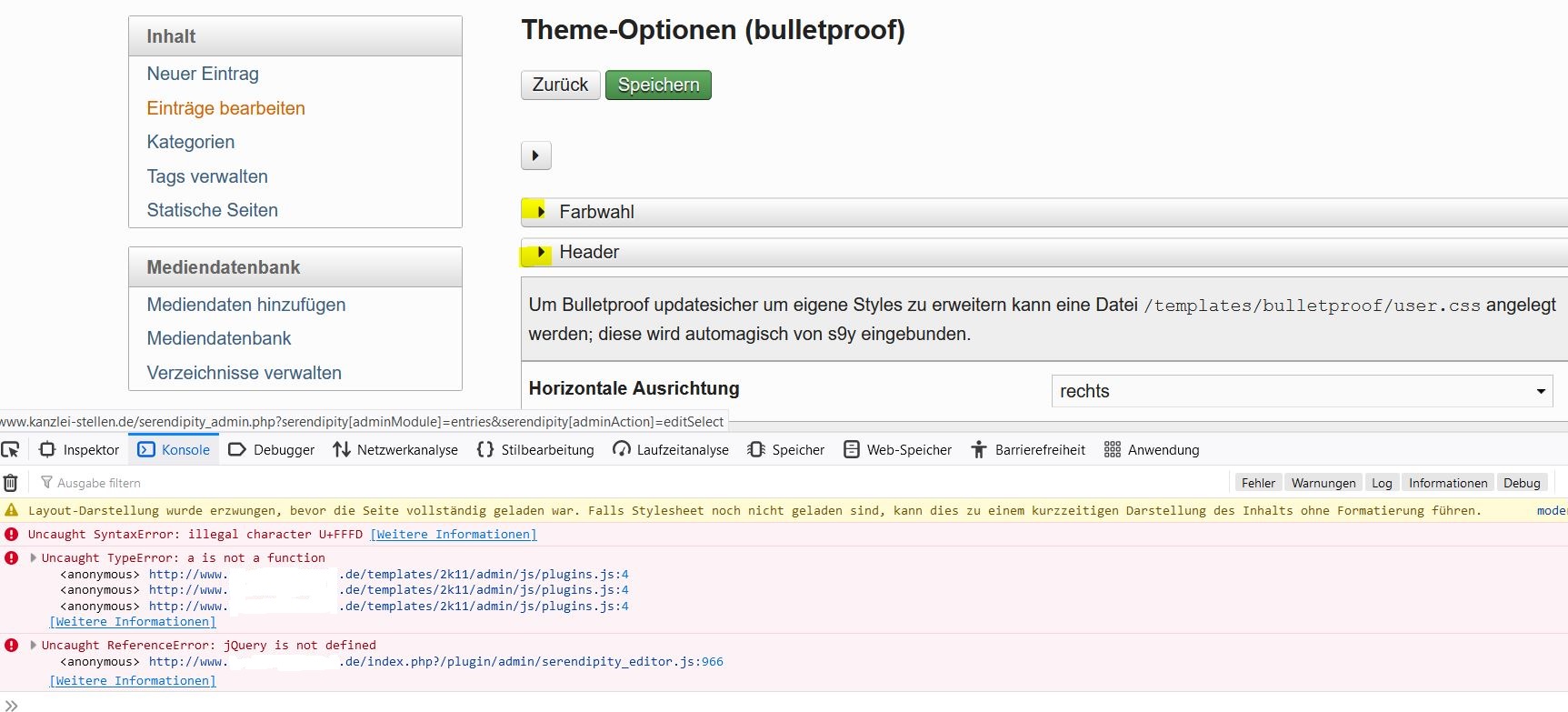Screen dimensions: 1568x712
Task: Toggle the Debug console filter
Action: point(1522,483)
